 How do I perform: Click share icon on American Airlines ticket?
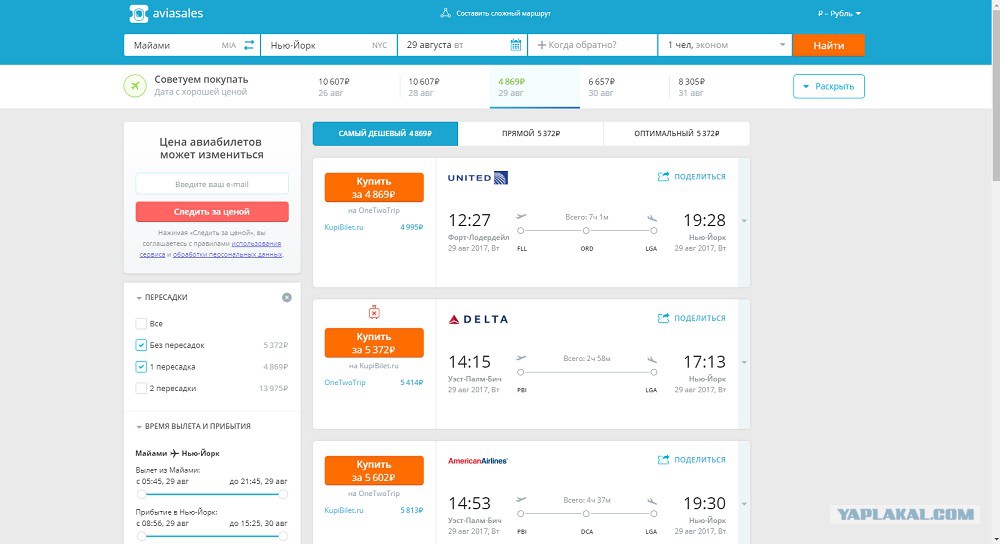click(x=663, y=460)
